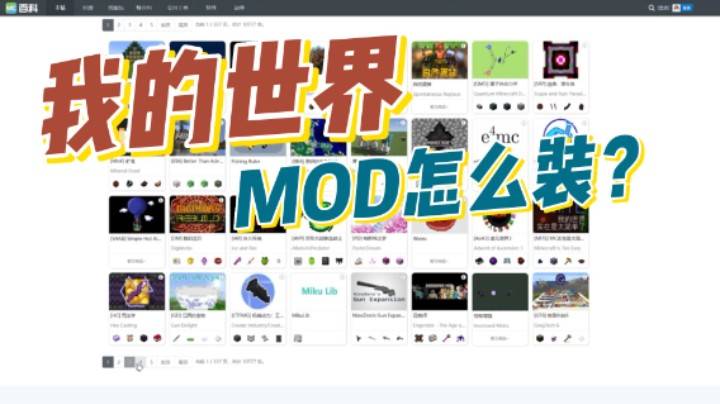Open search via the magnifier icon
720x404 pixels.
[651, 8]
